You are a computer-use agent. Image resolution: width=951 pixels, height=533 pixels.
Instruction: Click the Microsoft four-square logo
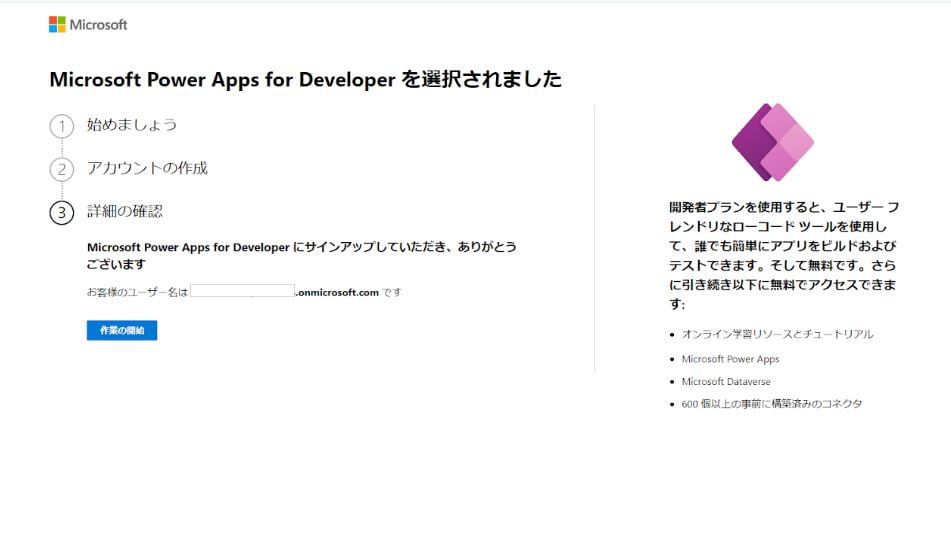click(x=57, y=24)
